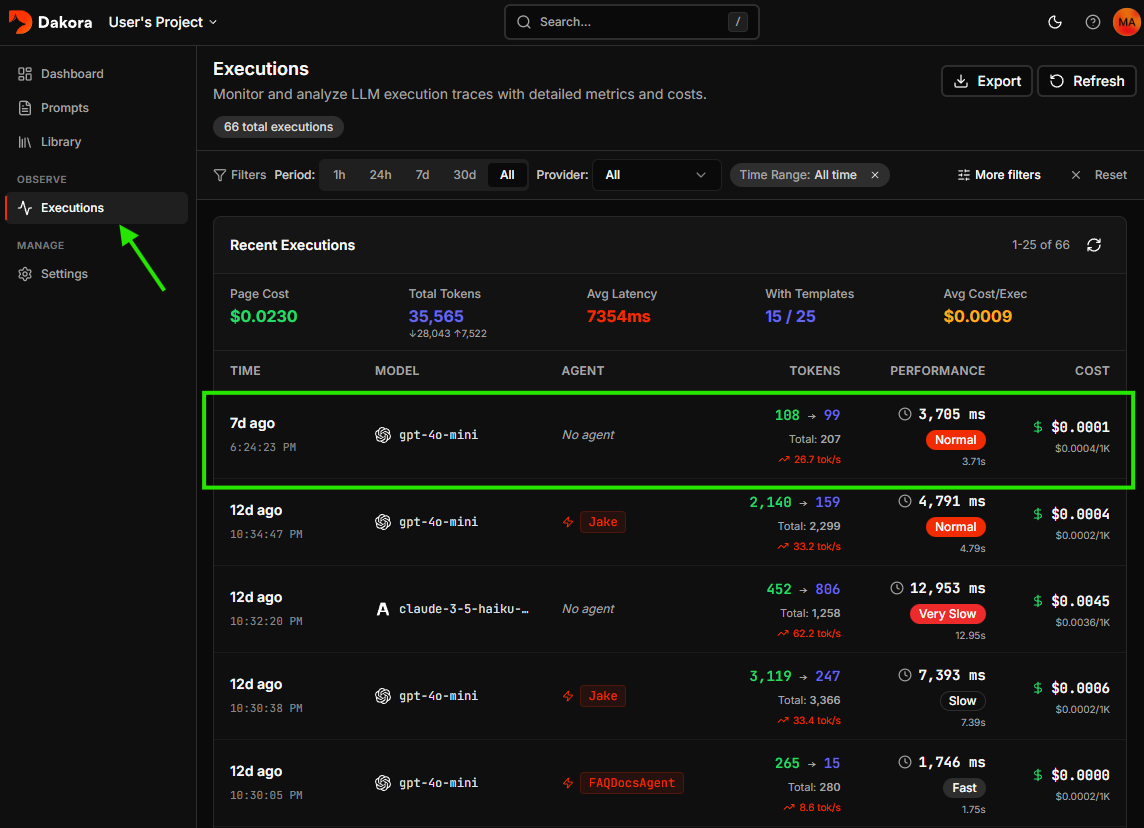Select the 7d period
The height and width of the screenshot is (828, 1144).
pyautogui.click(x=422, y=175)
